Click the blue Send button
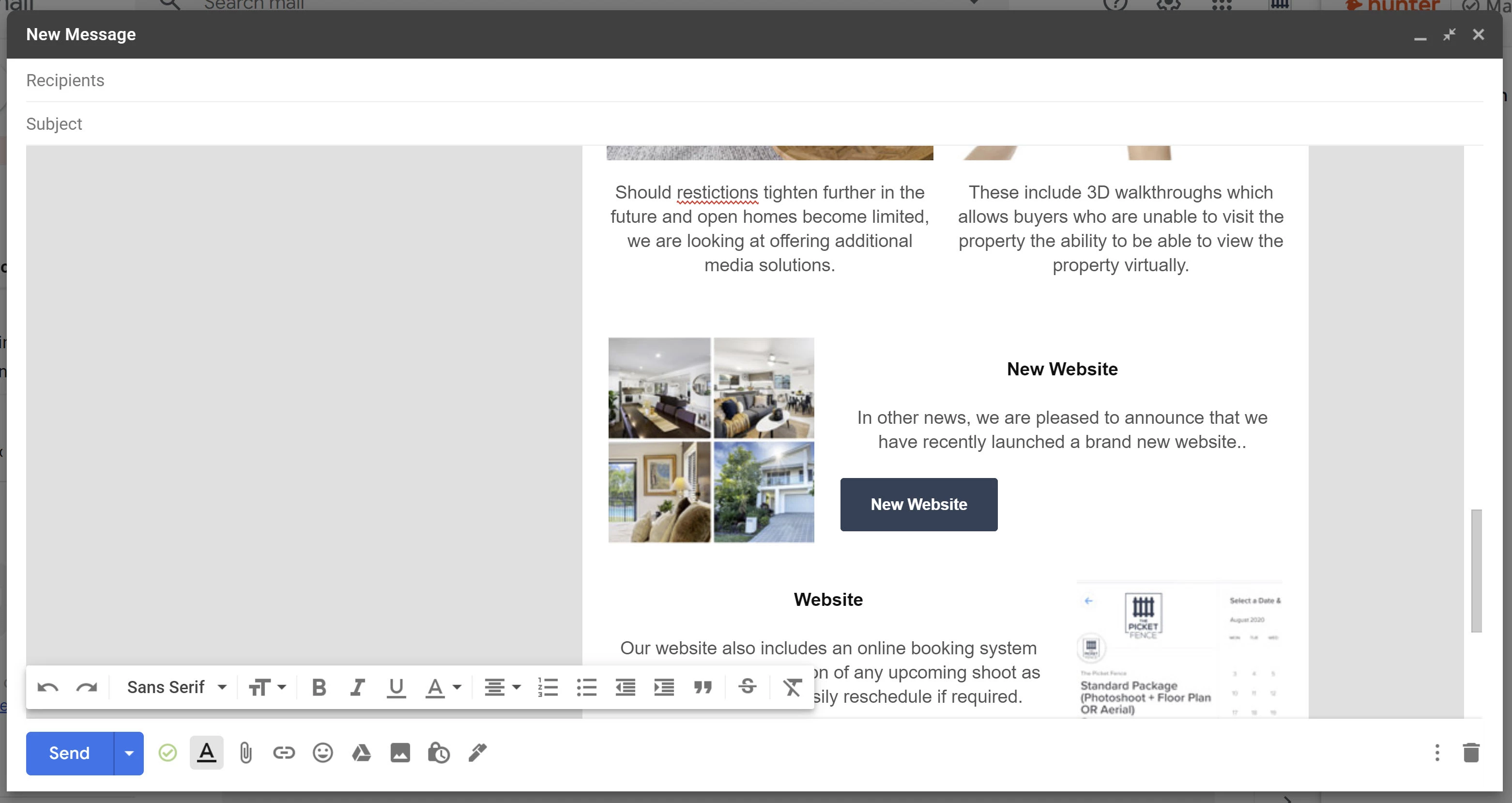 (69, 753)
